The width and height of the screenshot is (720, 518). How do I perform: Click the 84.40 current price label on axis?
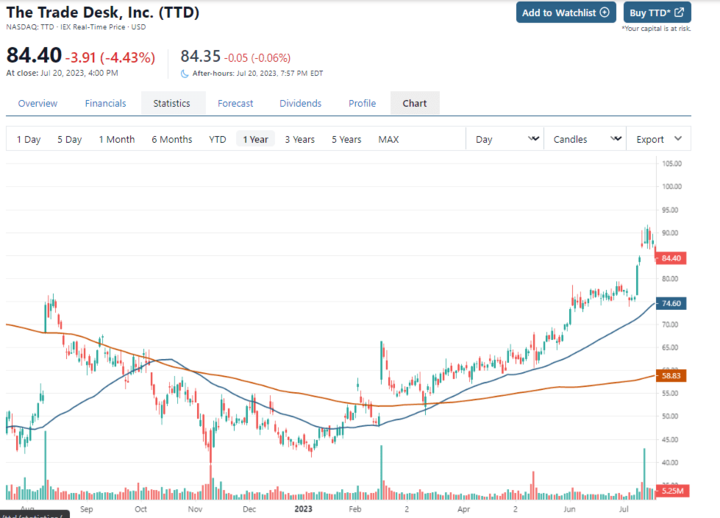click(671, 258)
